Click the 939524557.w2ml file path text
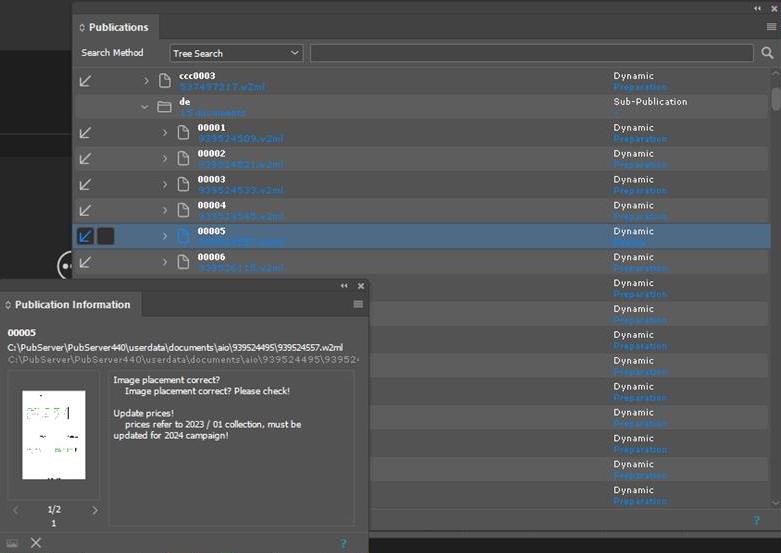781x553 pixels. click(x=175, y=347)
